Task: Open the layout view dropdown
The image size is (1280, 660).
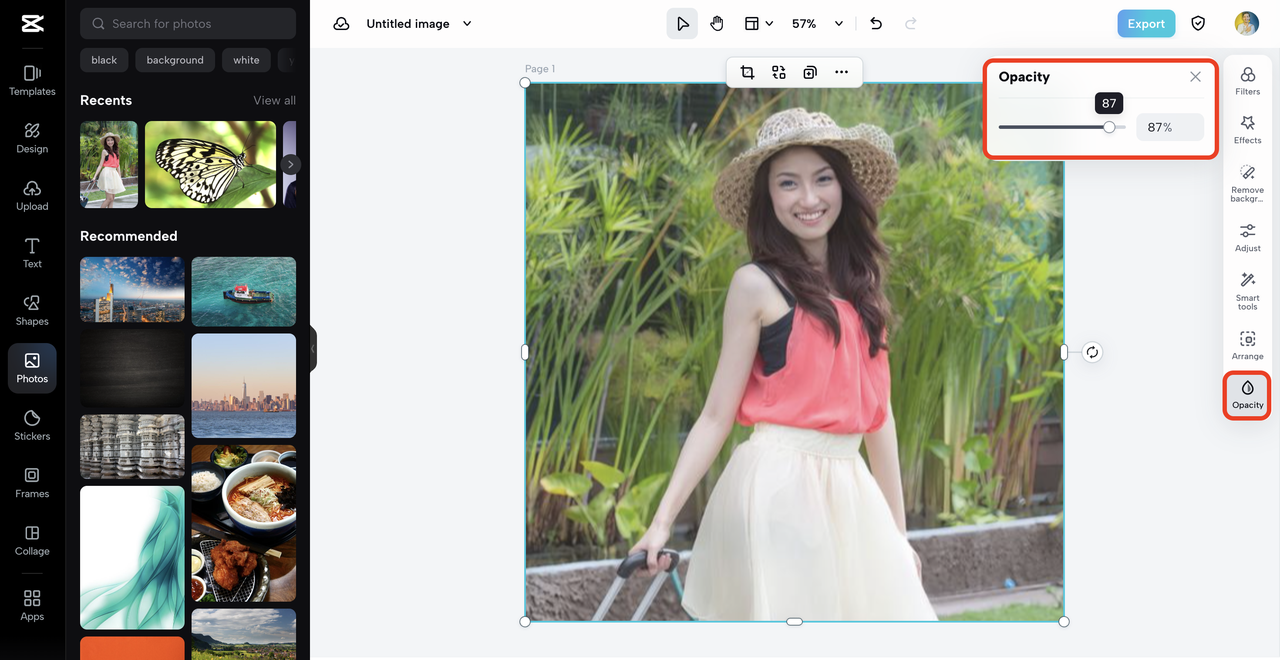Action: point(758,24)
